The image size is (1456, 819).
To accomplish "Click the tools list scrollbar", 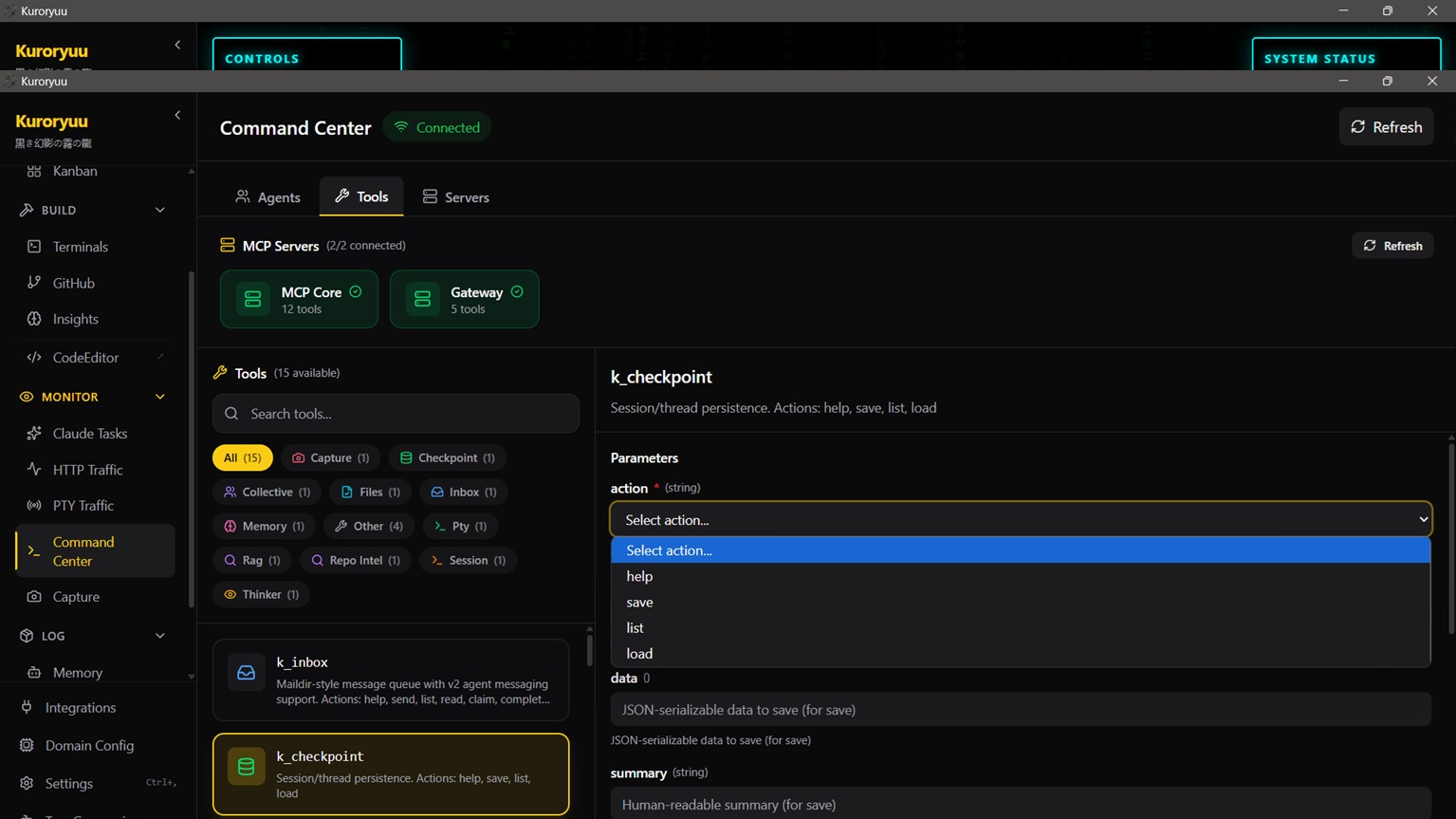I will [x=589, y=650].
